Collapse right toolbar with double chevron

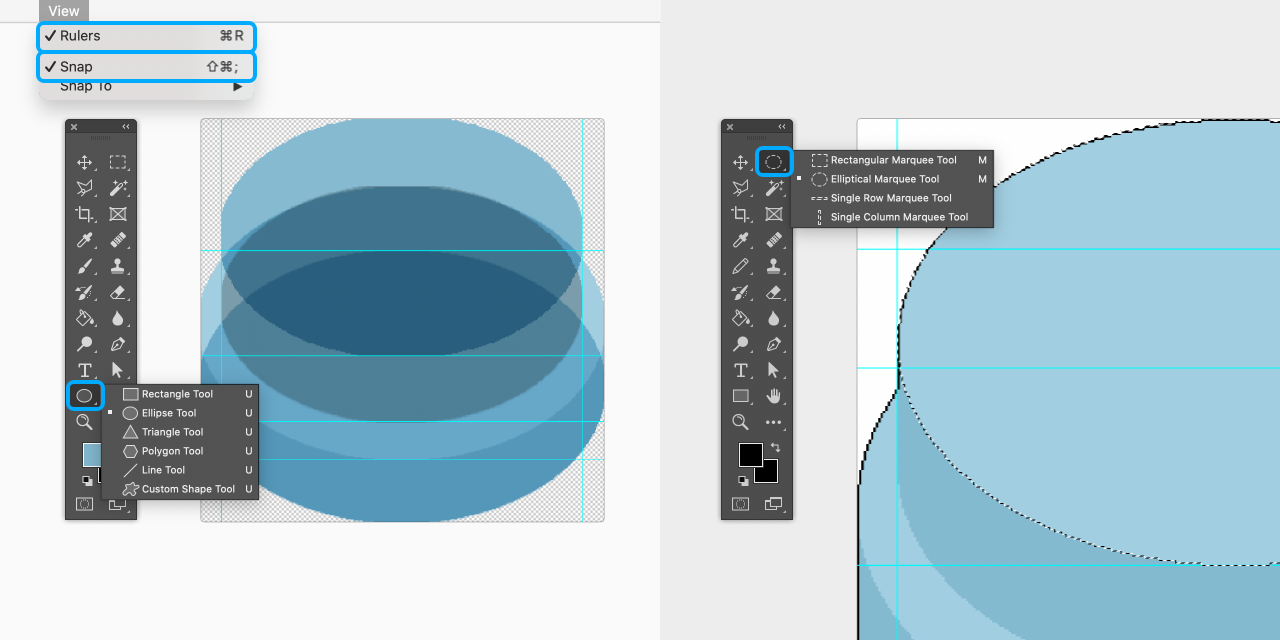coord(782,127)
